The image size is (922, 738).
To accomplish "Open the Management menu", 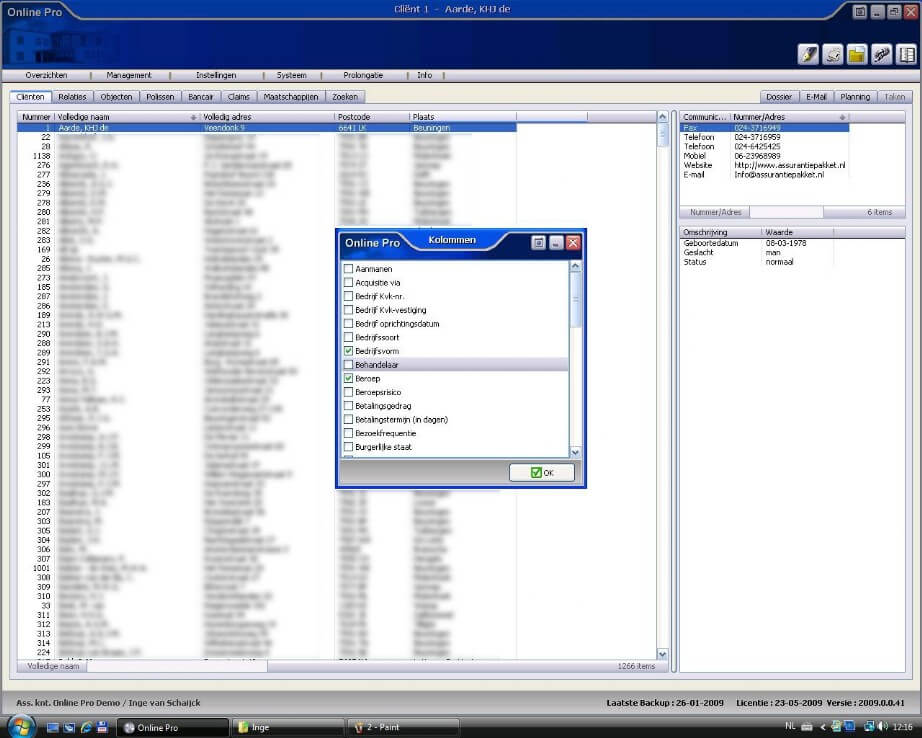I will coord(129,75).
